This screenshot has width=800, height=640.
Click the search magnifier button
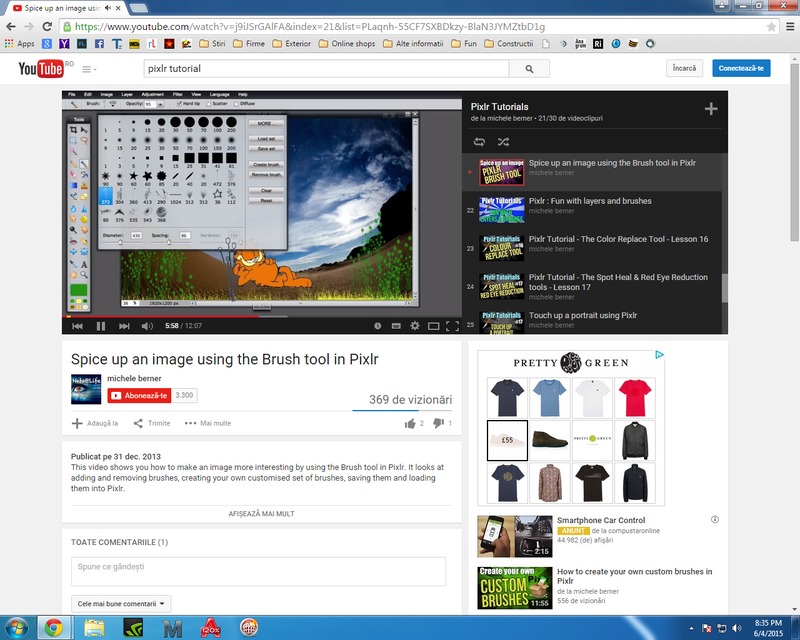coord(529,68)
